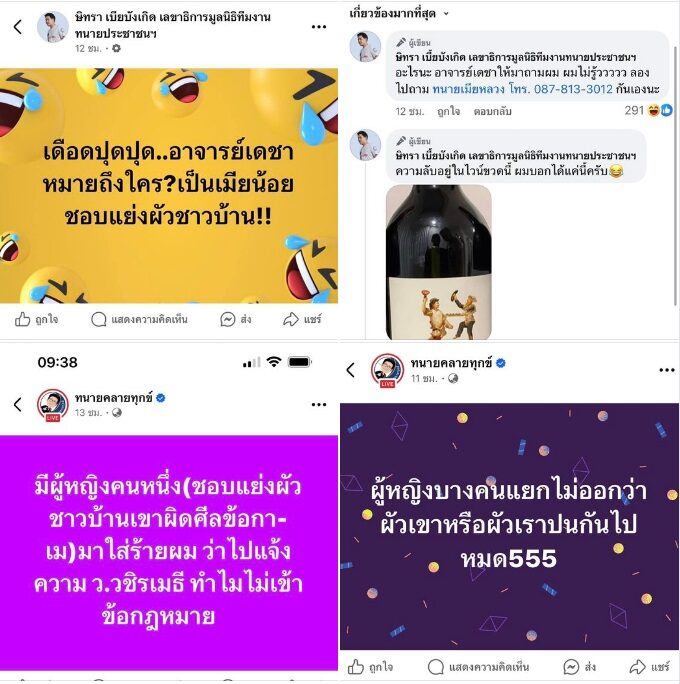Tap phone number link 087-813-3012

(573, 89)
